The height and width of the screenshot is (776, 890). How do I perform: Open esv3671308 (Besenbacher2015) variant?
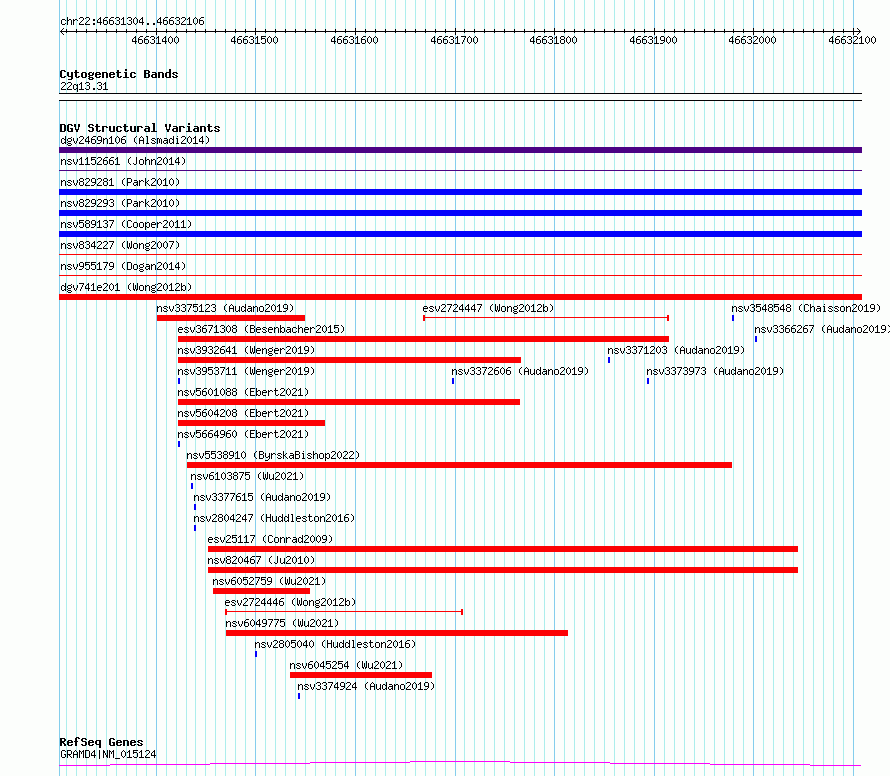pyautogui.click(x=261, y=329)
